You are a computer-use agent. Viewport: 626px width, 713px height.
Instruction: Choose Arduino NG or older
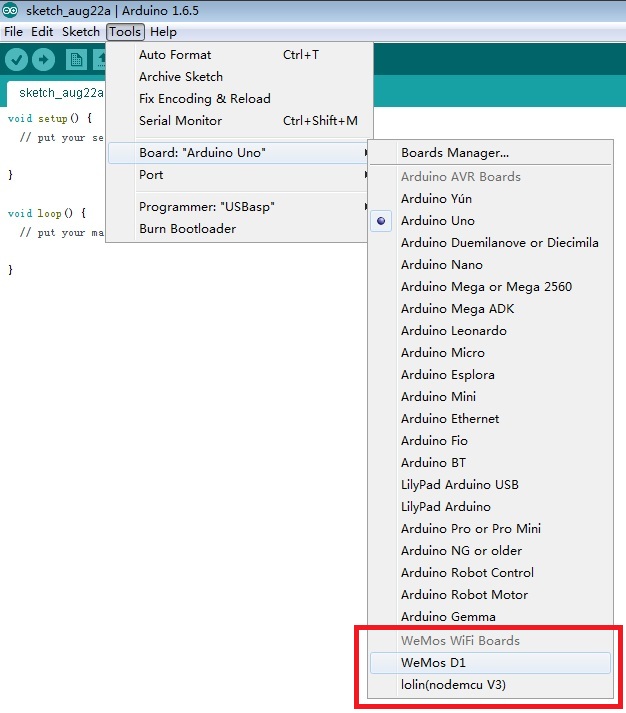[490, 551]
